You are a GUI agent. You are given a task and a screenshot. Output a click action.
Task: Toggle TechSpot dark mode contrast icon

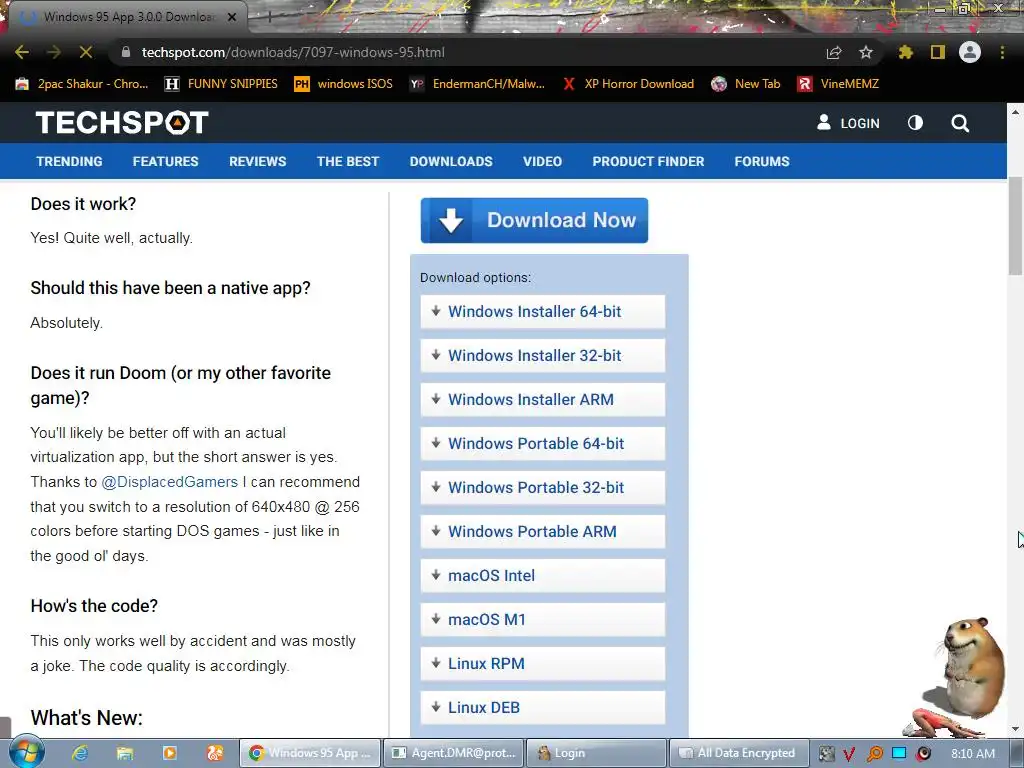[x=916, y=123]
